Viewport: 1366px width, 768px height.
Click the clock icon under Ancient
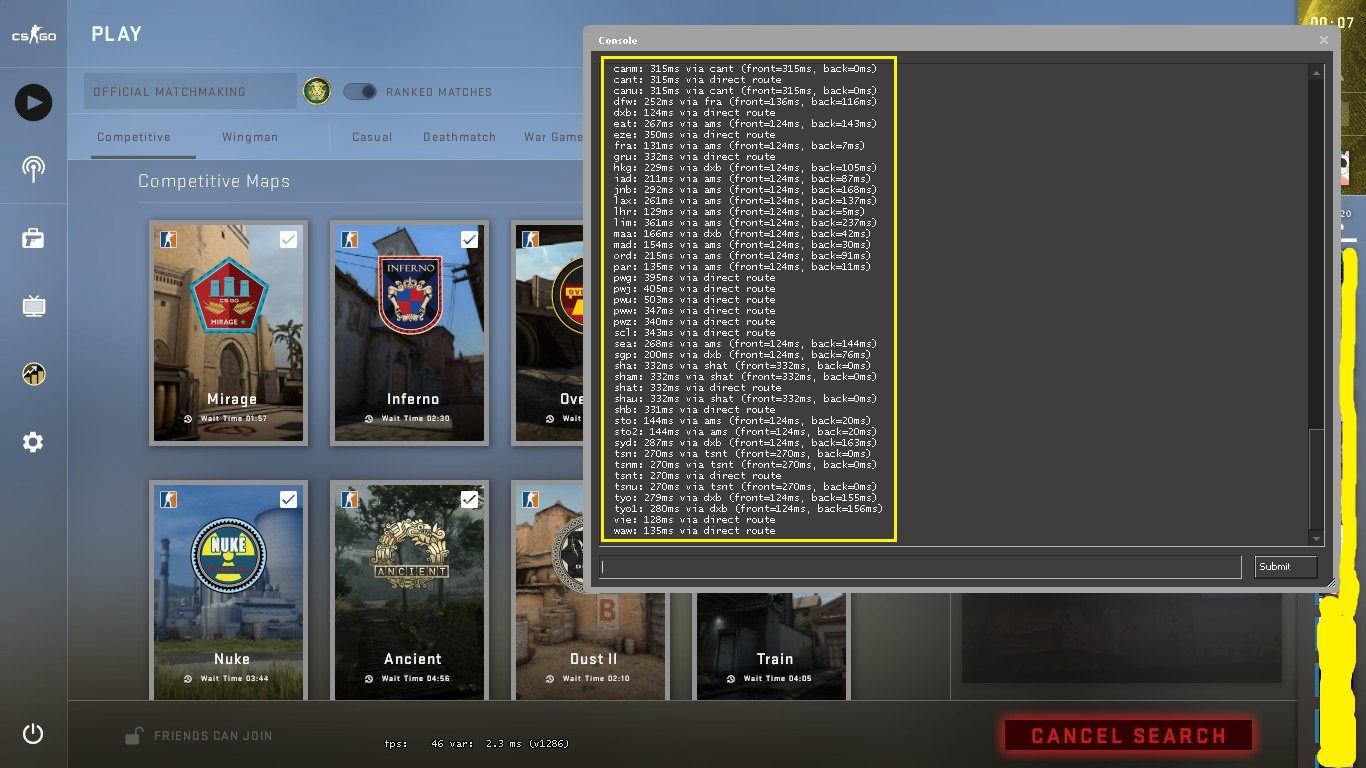click(369, 679)
